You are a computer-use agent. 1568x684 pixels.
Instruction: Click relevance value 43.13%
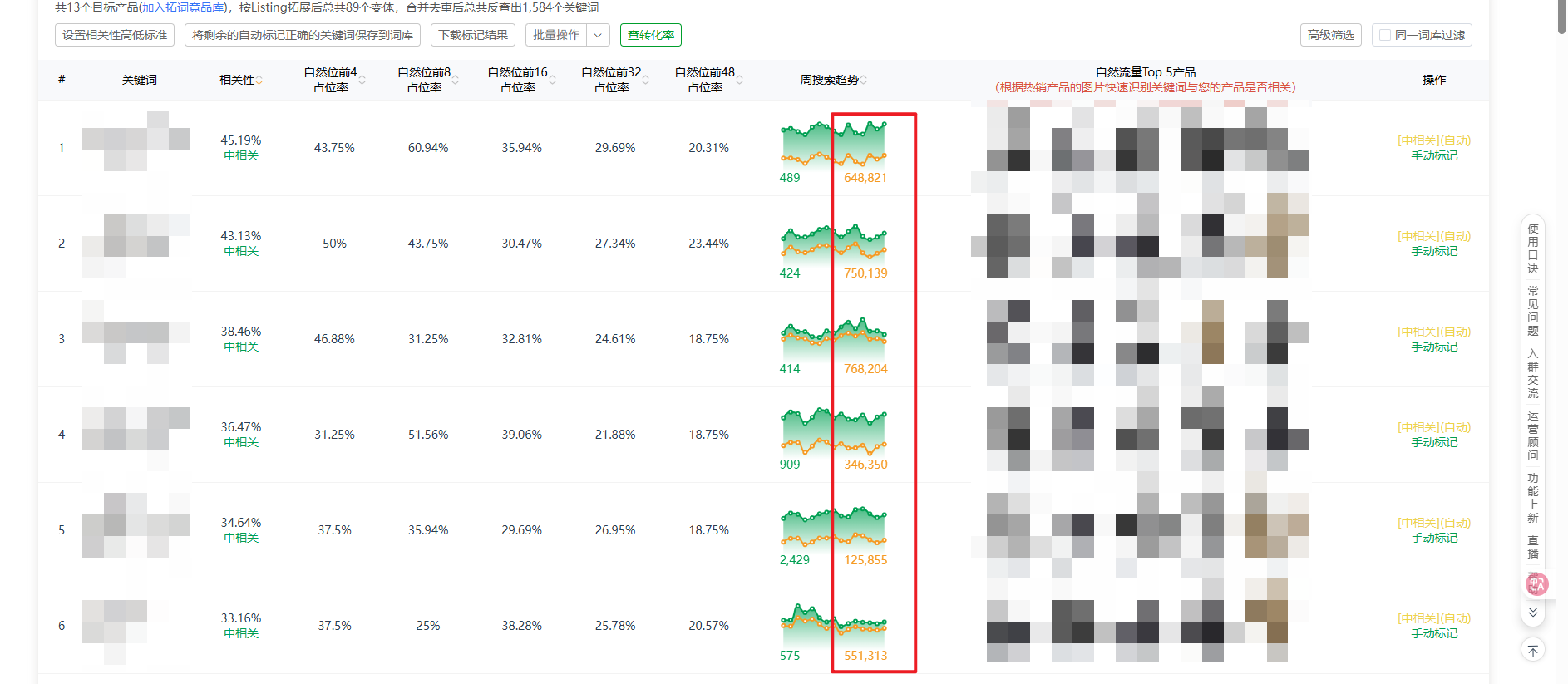[x=241, y=236]
